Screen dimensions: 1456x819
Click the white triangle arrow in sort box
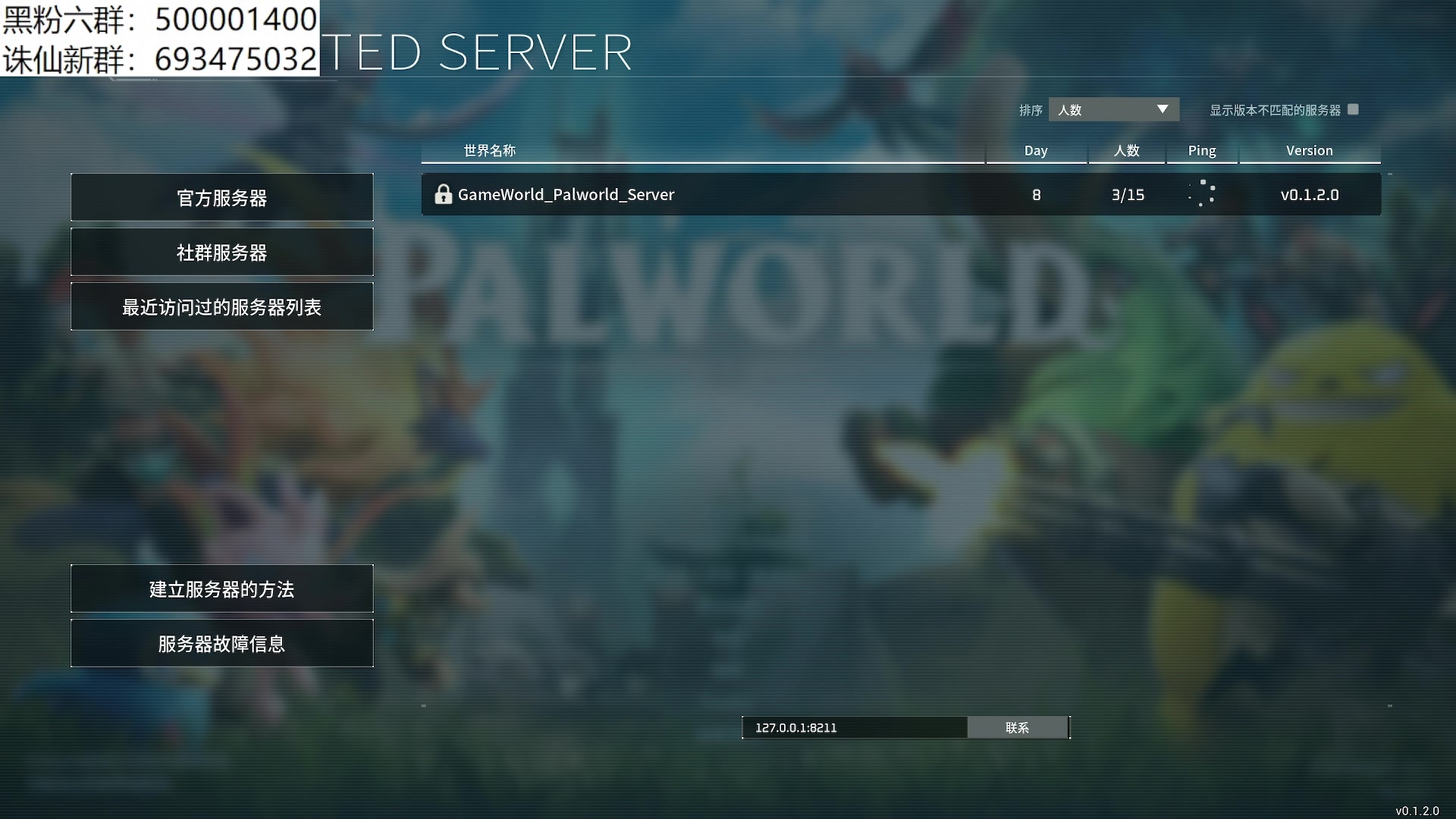coord(1162,109)
